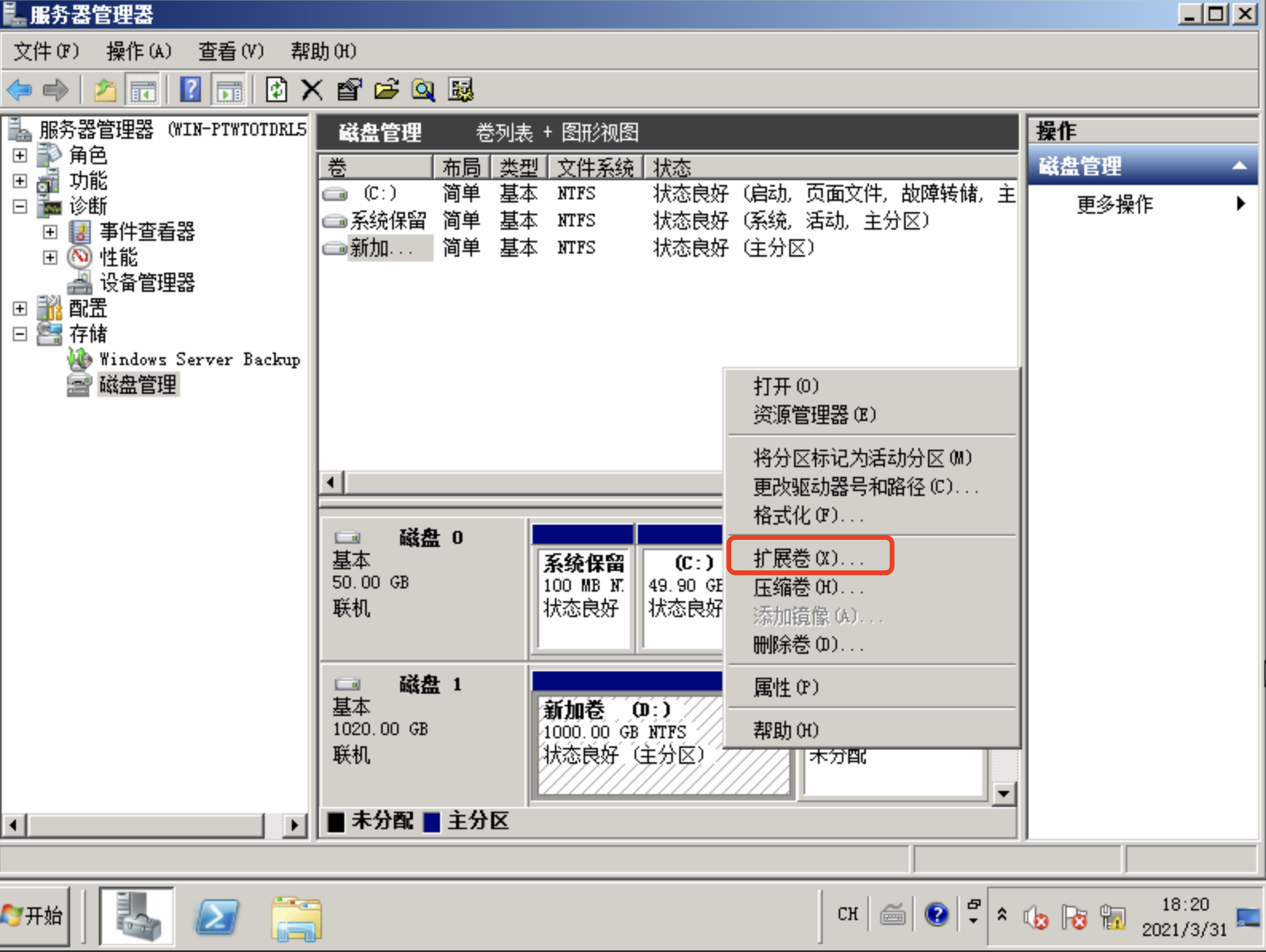Open Windows Explorer from the taskbar
This screenshot has width=1266, height=952.
click(x=297, y=917)
